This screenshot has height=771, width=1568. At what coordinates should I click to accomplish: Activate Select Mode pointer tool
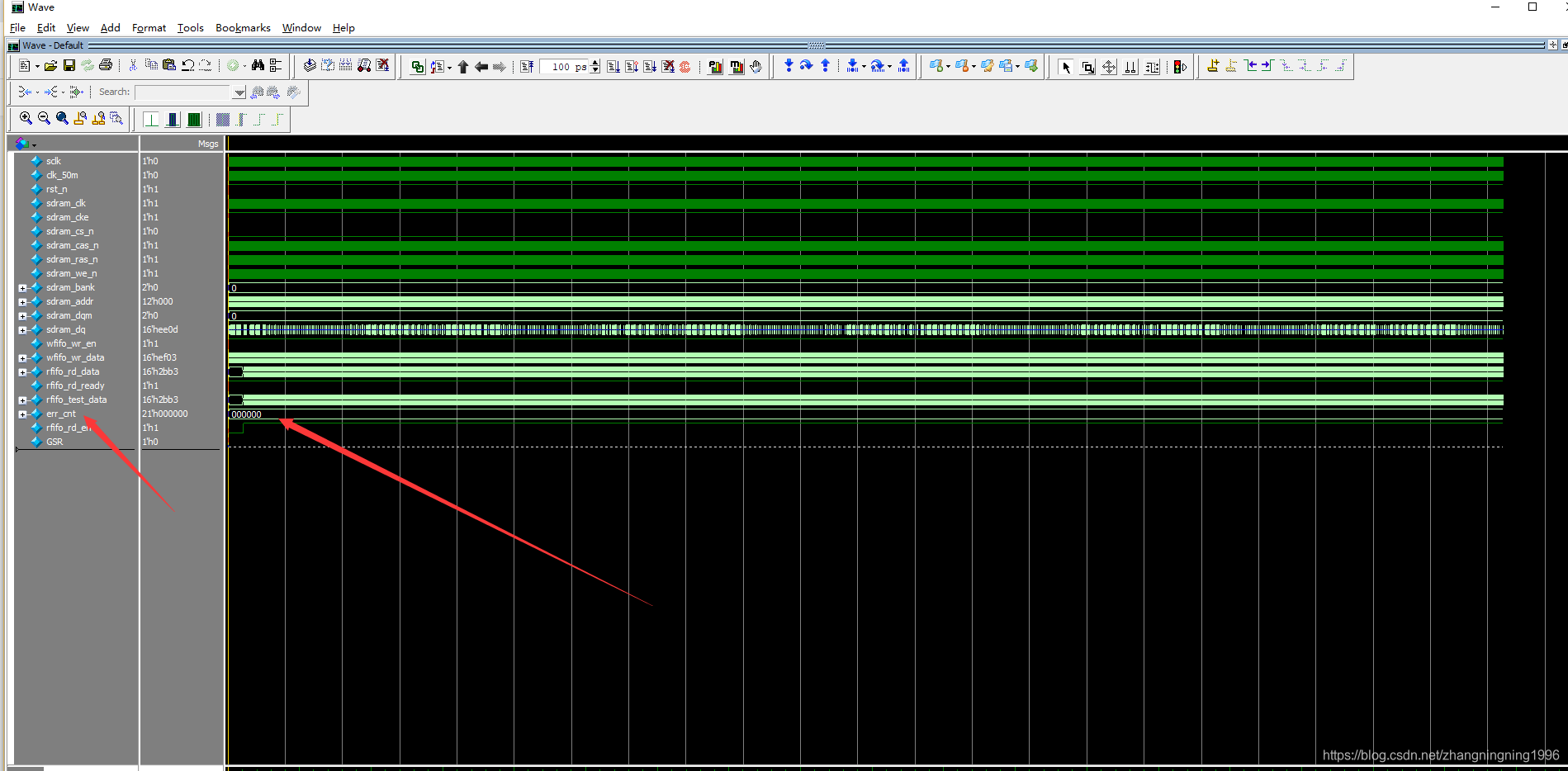1066,67
